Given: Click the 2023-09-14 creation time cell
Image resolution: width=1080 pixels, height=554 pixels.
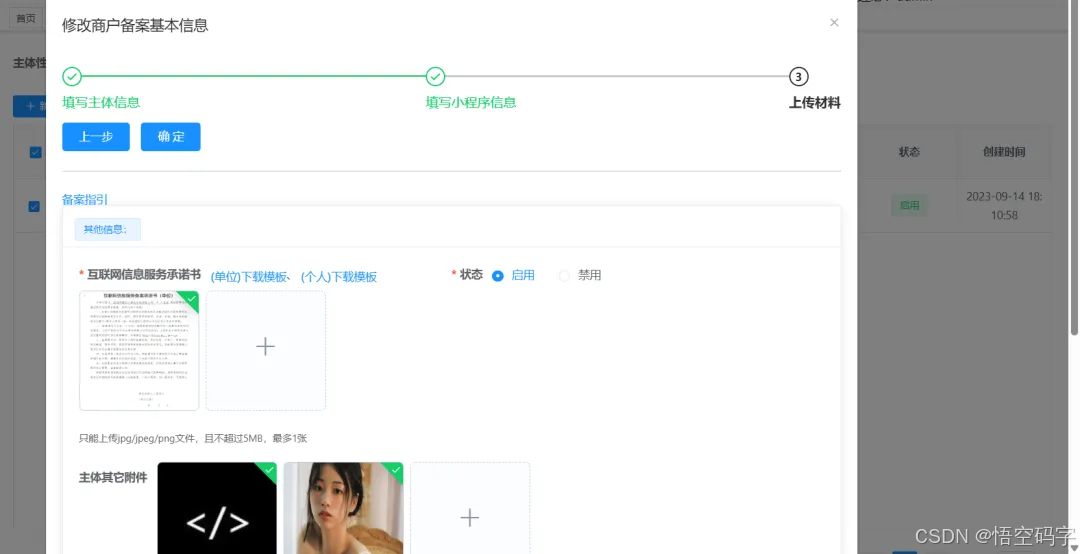Looking at the screenshot, I should point(1004,205).
